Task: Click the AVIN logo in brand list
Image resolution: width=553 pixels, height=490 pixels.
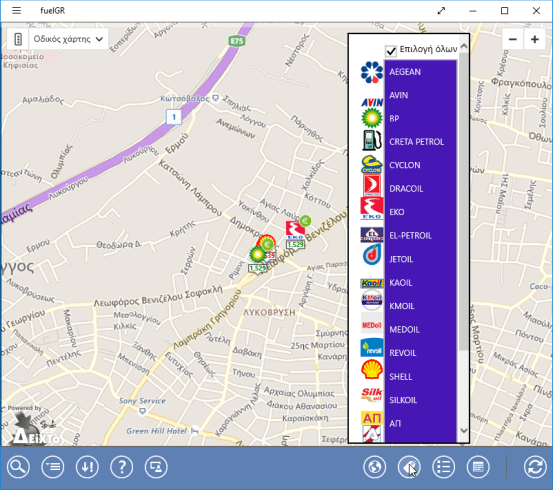Action: 372,102
